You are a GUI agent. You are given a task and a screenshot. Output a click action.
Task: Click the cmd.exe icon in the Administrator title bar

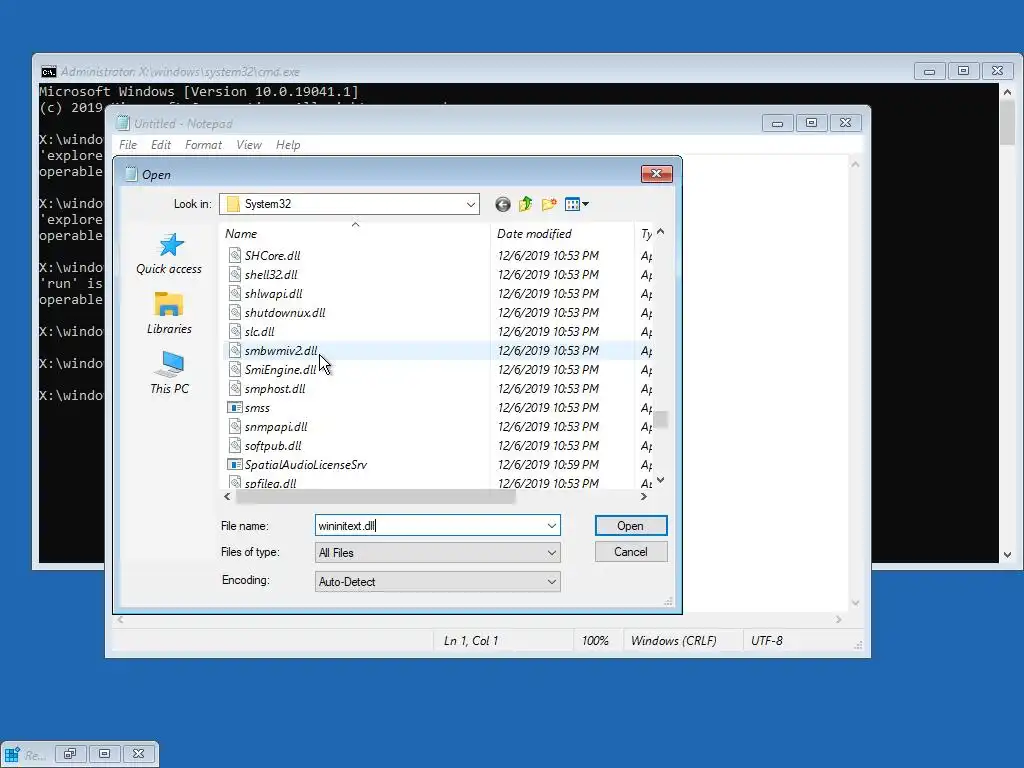point(48,72)
